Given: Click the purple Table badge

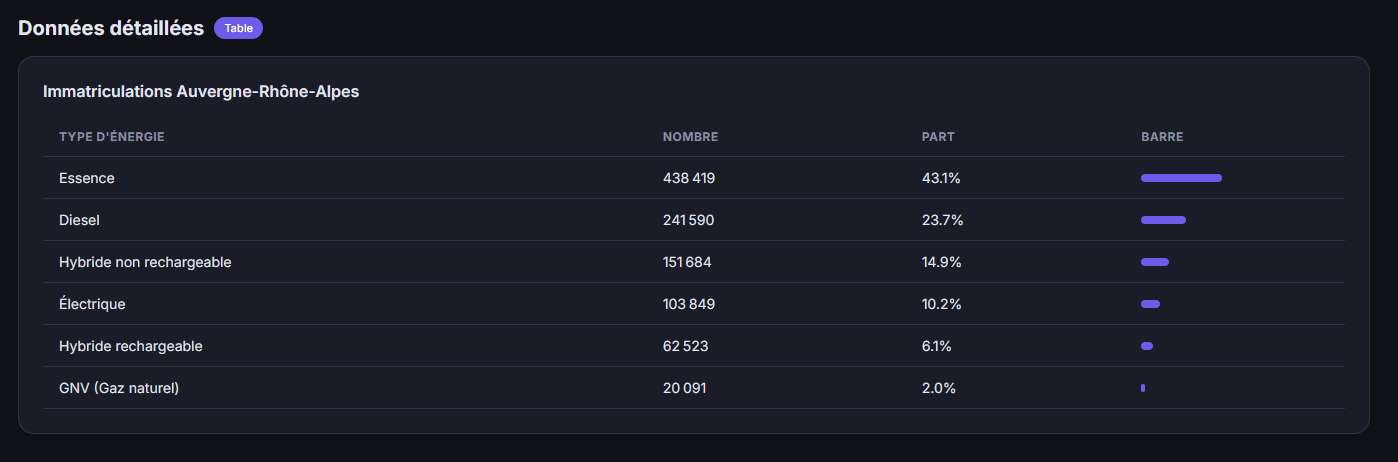Looking at the screenshot, I should click(x=238, y=28).
